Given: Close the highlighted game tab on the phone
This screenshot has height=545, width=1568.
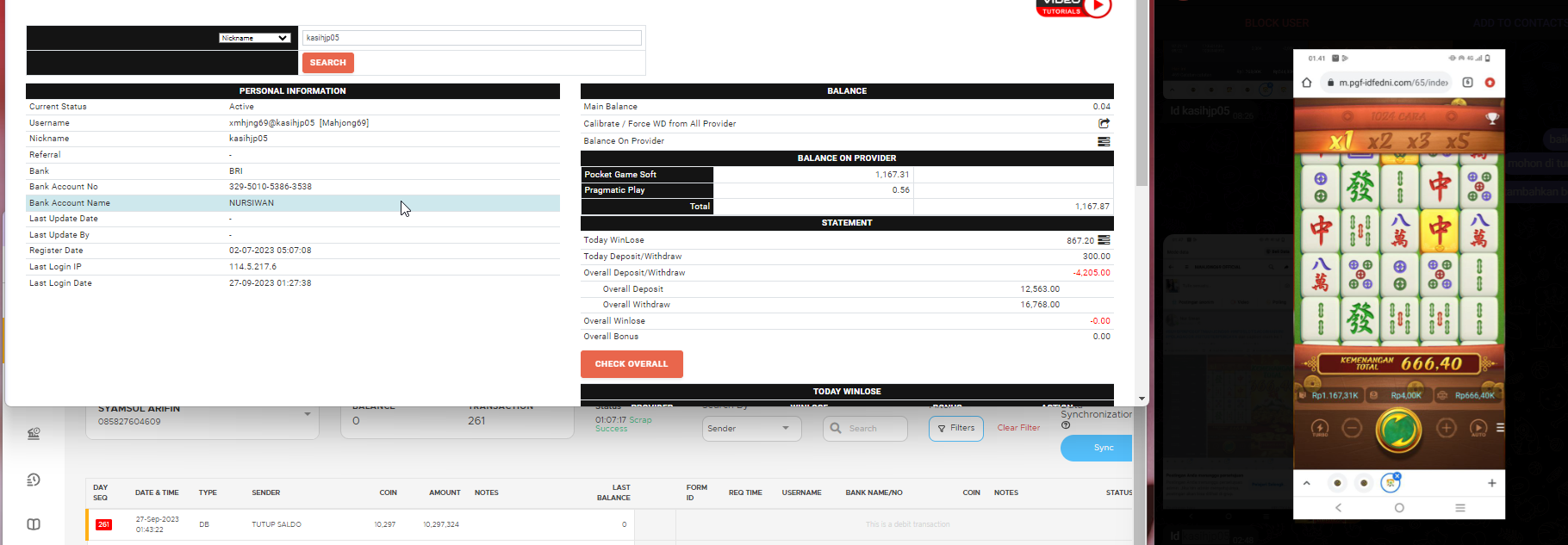Looking at the screenshot, I should [x=1397, y=475].
